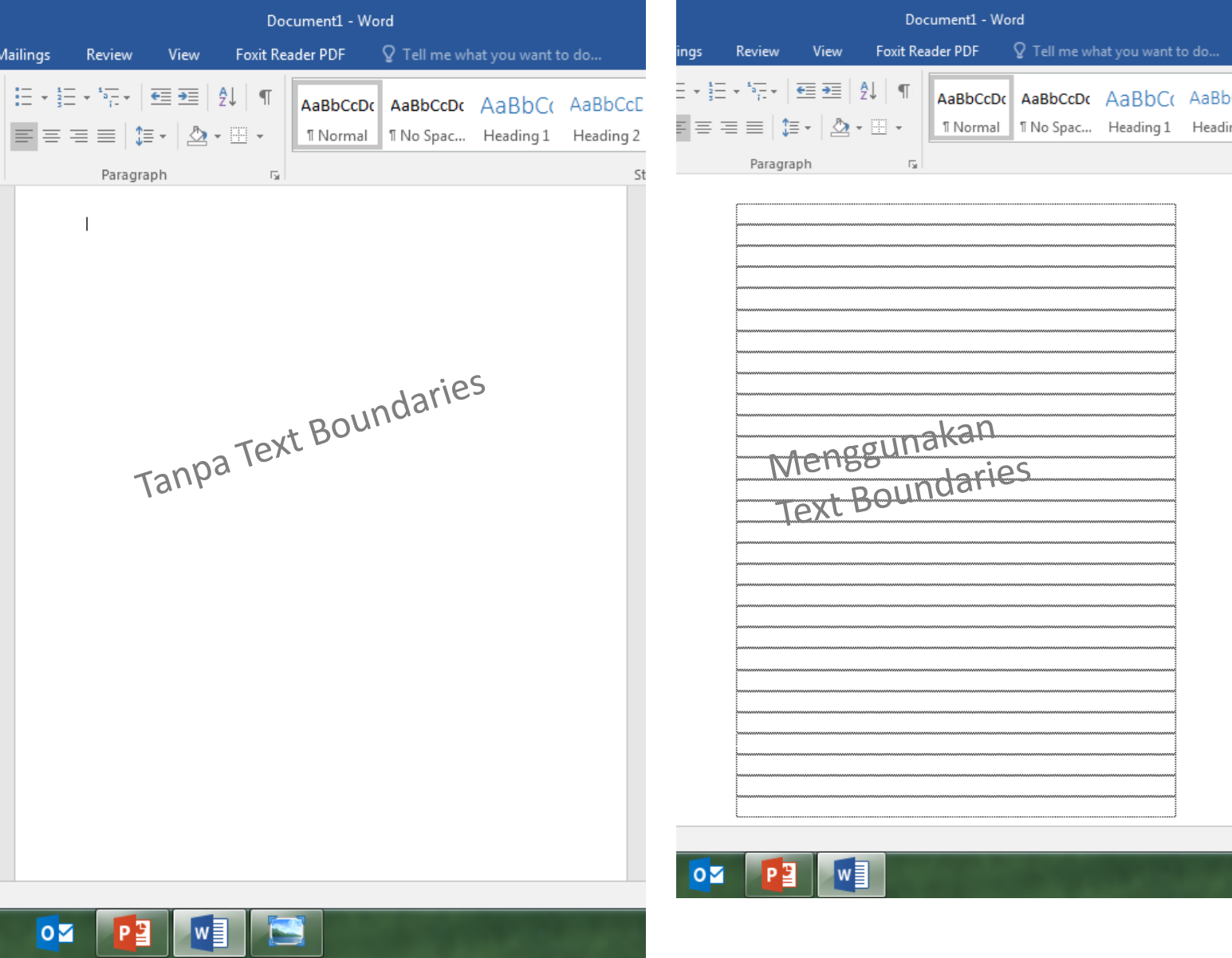Expand Bullets dropdown arrow in left window
Image resolution: width=1232 pixels, height=958 pixels.
tap(45, 98)
